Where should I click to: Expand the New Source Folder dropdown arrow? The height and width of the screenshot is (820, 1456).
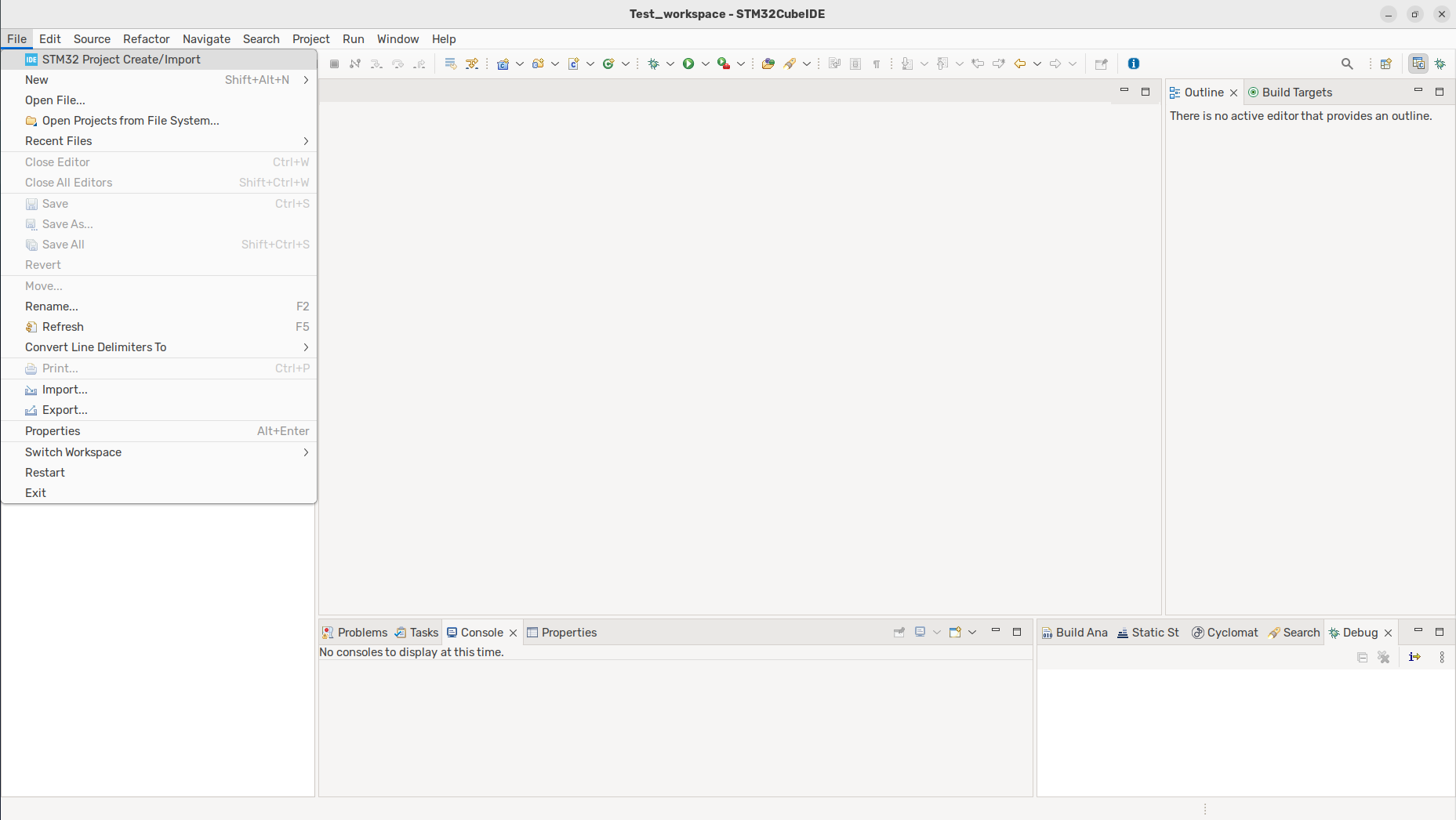point(555,64)
